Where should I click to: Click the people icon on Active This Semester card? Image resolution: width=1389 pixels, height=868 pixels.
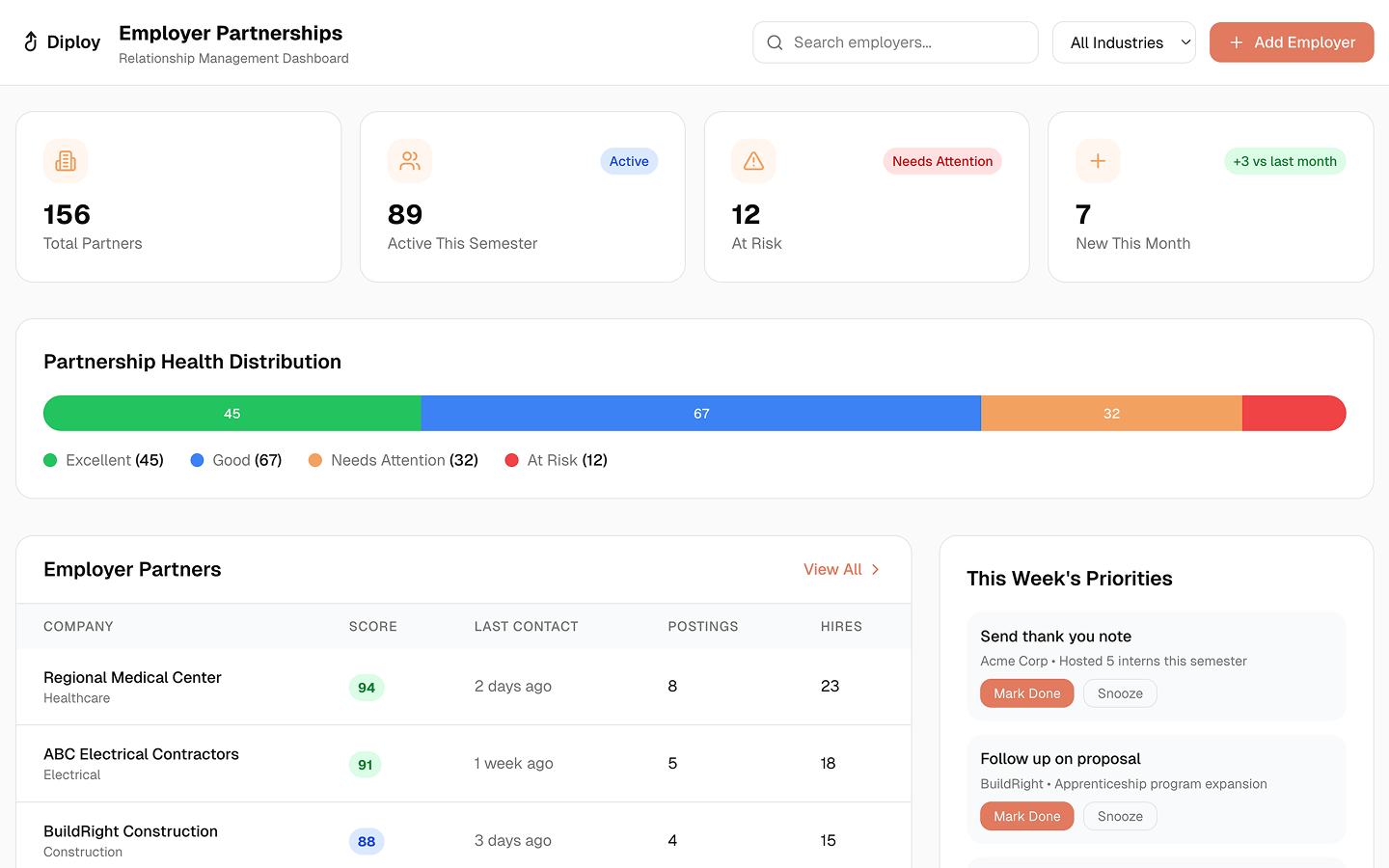point(410,161)
